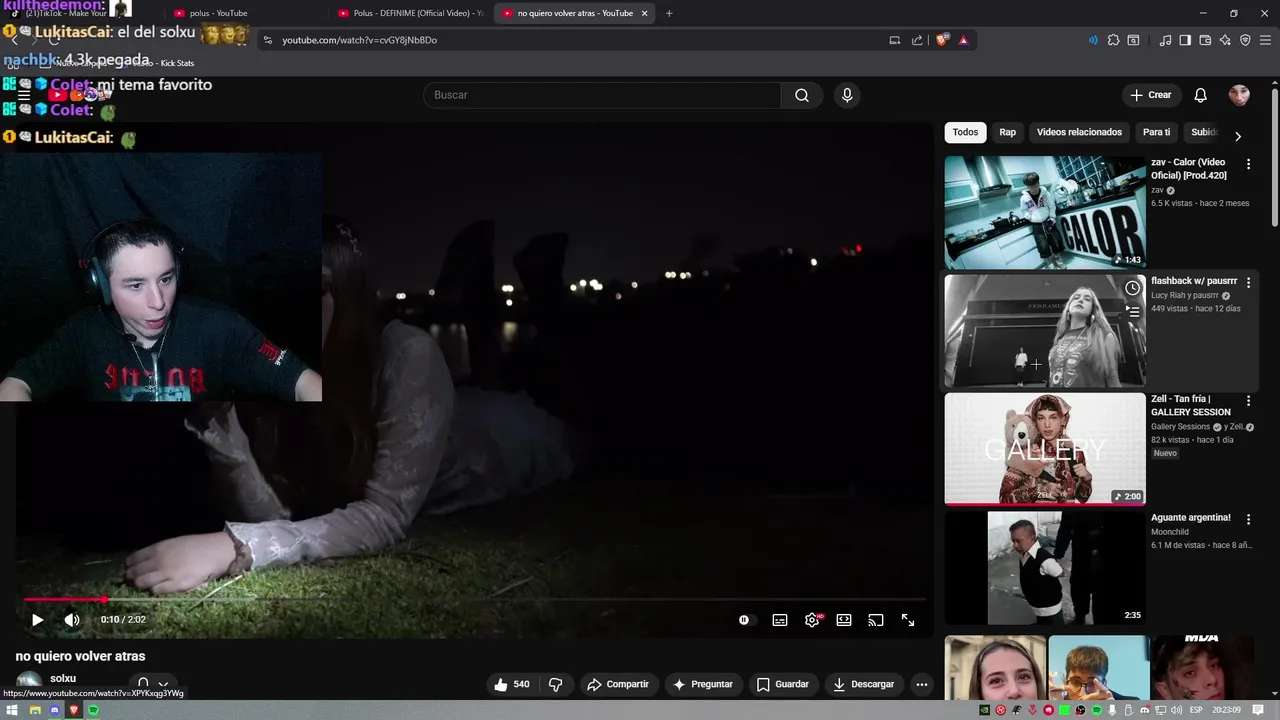Toggle the browser sidebar panel icon
Screen dimensions: 1280x720
[1185, 40]
